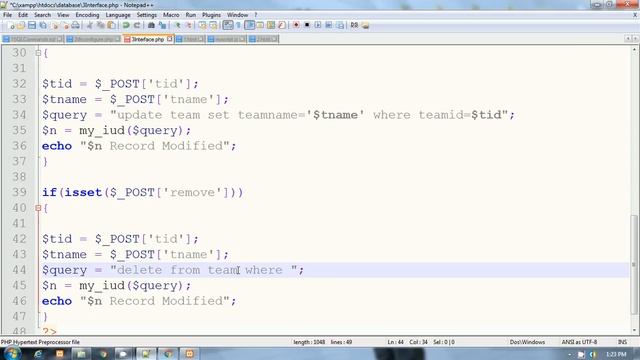Click the vertical scrollbar down arrow
The width and height of the screenshot is (640, 360).
(634, 330)
